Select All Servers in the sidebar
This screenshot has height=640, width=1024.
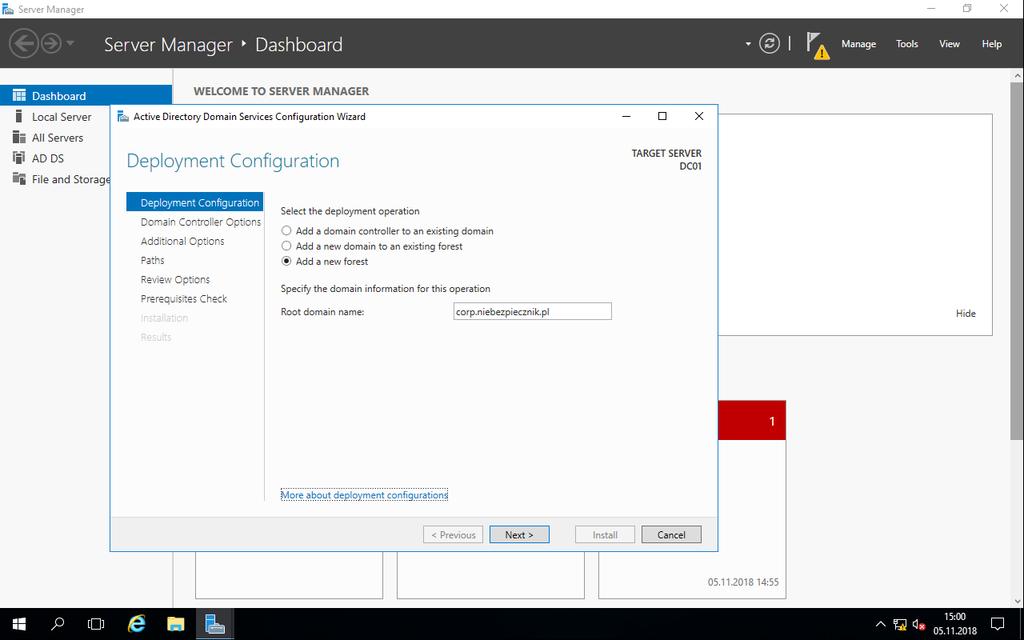coord(57,138)
